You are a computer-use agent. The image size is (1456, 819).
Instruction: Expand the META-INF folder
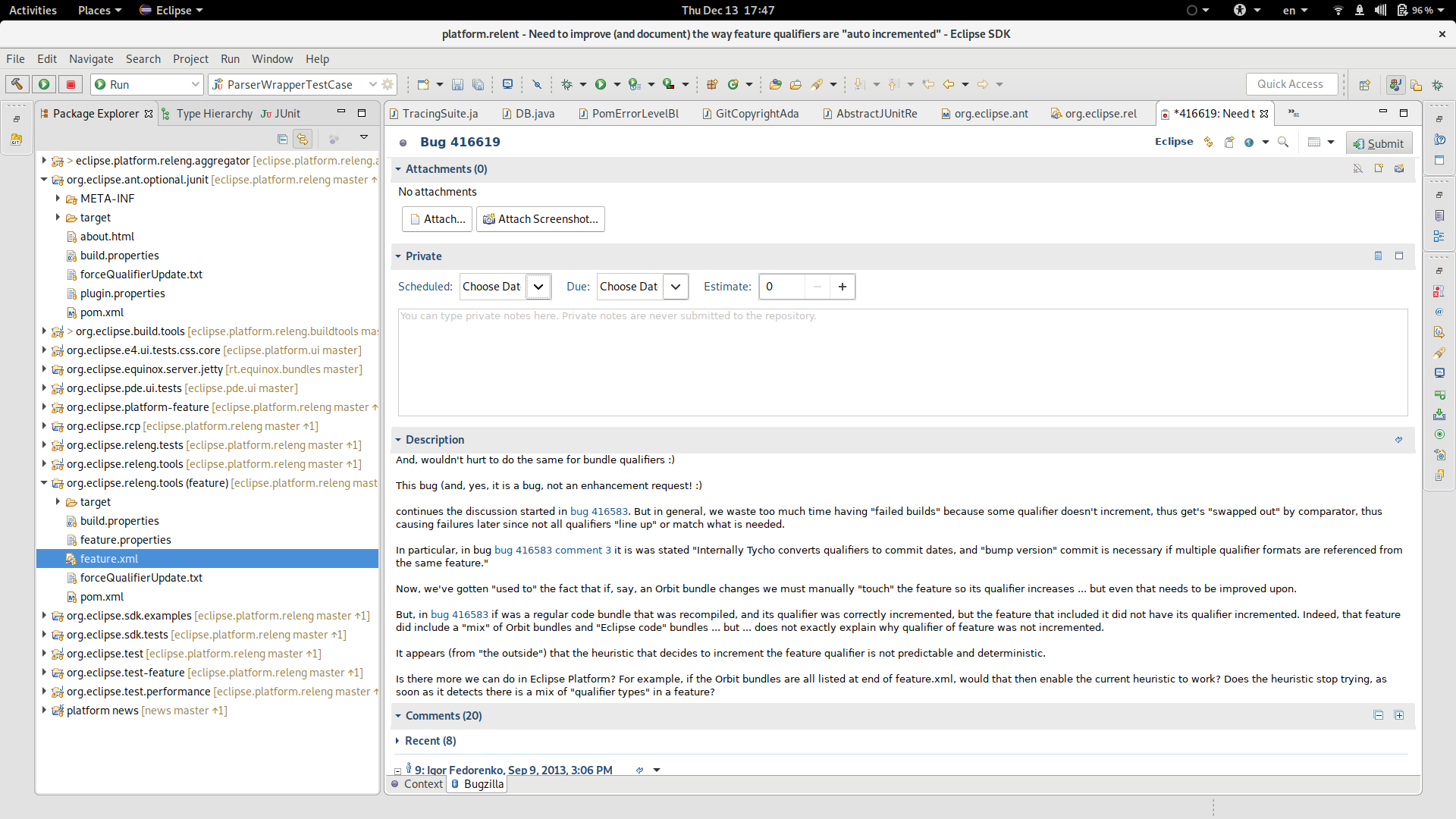tap(58, 198)
